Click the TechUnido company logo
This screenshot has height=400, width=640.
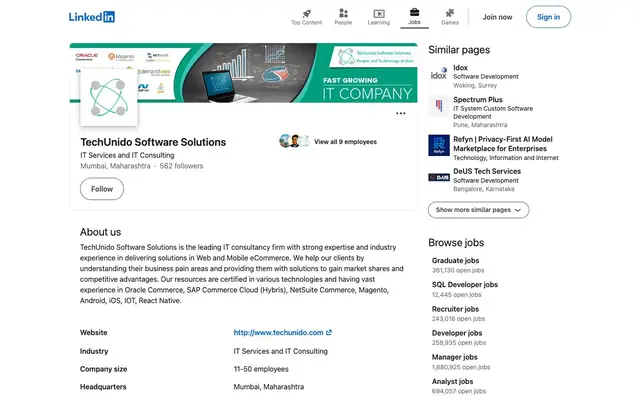pyautogui.click(x=109, y=98)
